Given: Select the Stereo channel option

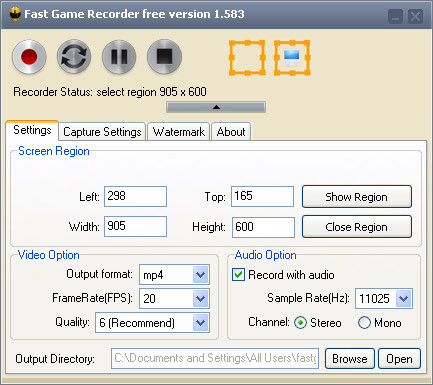Looking at the screenshot, I should coord(300,323).
